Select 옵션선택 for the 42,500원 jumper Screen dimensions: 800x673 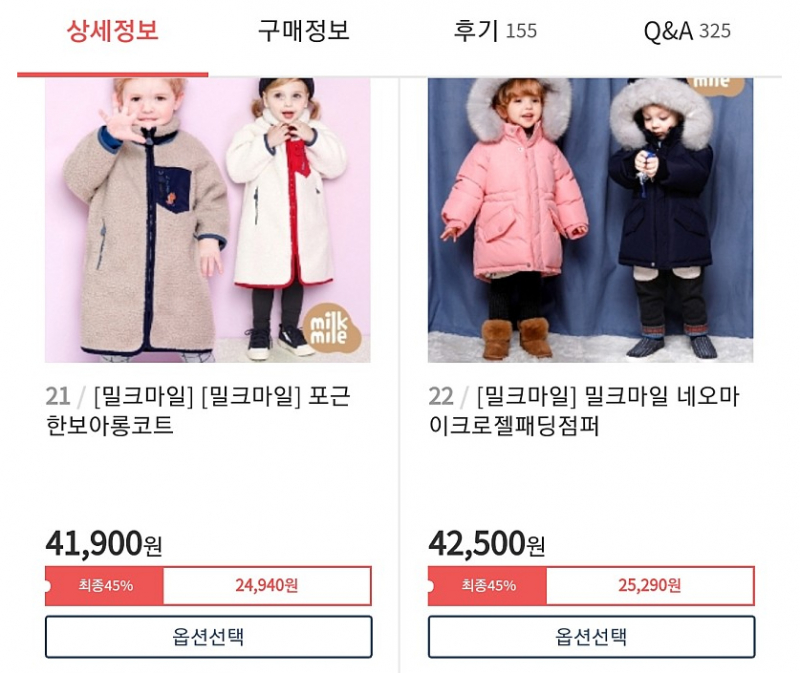coord(591,637)
